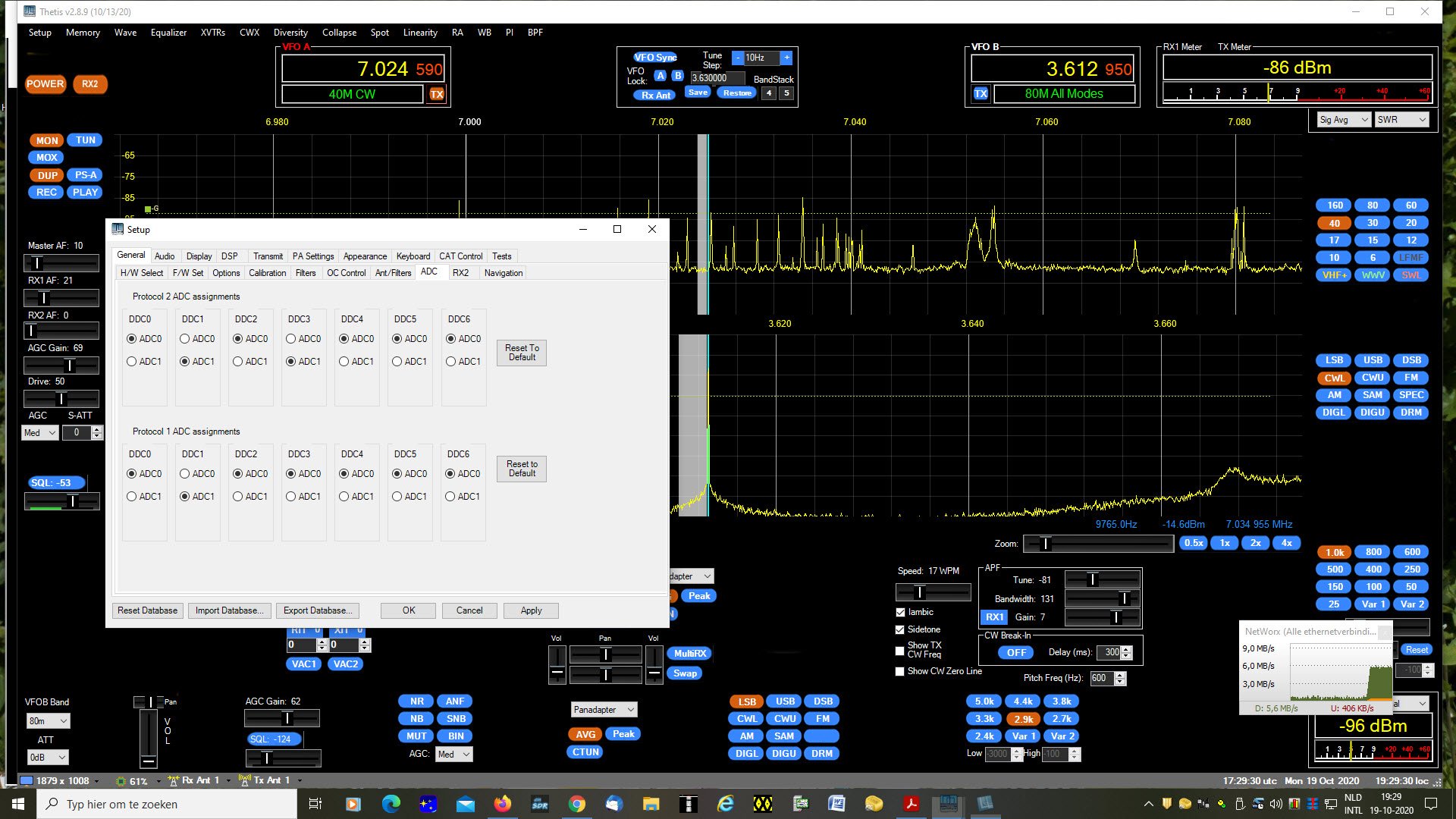This screenshot has height=819, width=1456.
Task: Toggle Iambic keyer checkbox
Action: 899,612
